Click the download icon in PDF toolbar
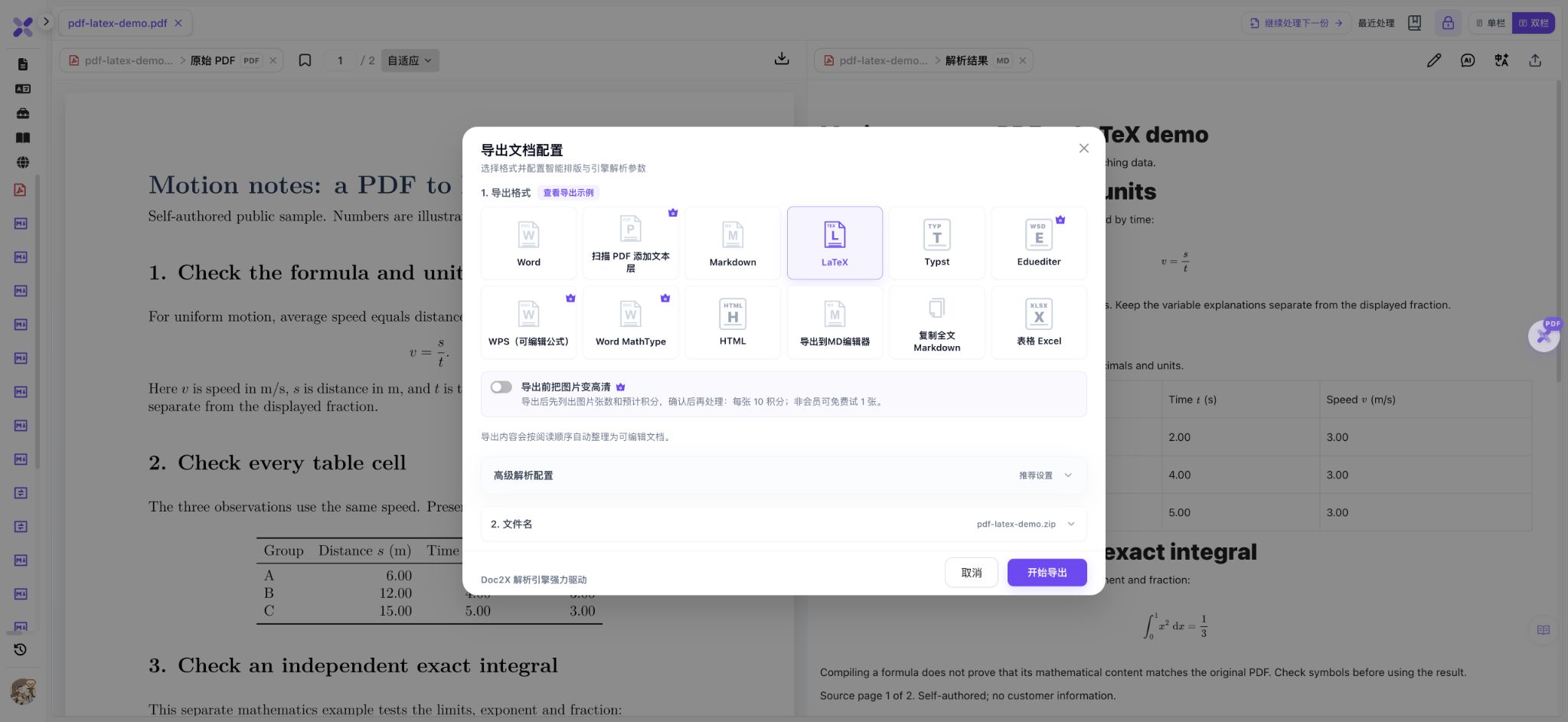The width and height of the screenshot is (1568, 722). (782, 59)
